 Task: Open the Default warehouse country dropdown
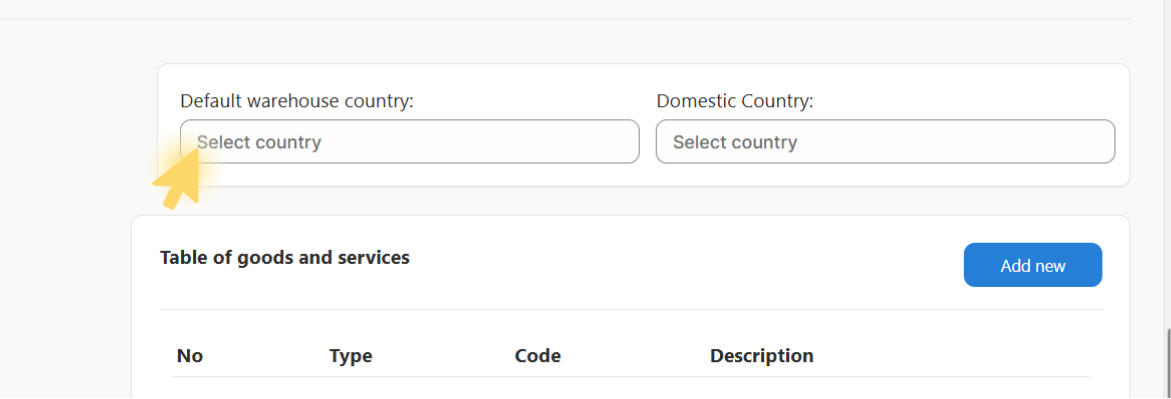(409, 141)
